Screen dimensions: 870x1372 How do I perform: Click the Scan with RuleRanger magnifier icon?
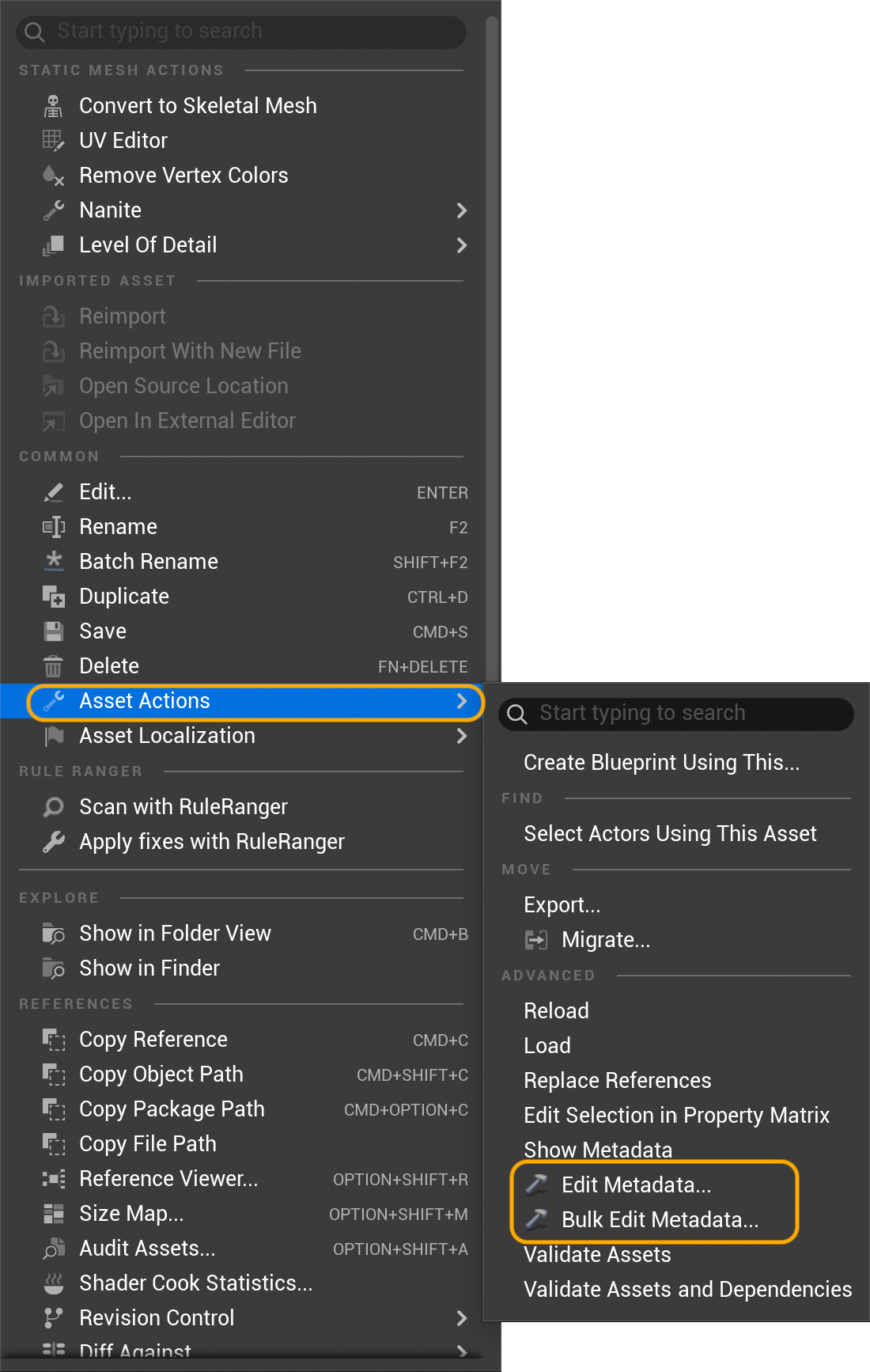pyautogui.click(x=53, y=807)
